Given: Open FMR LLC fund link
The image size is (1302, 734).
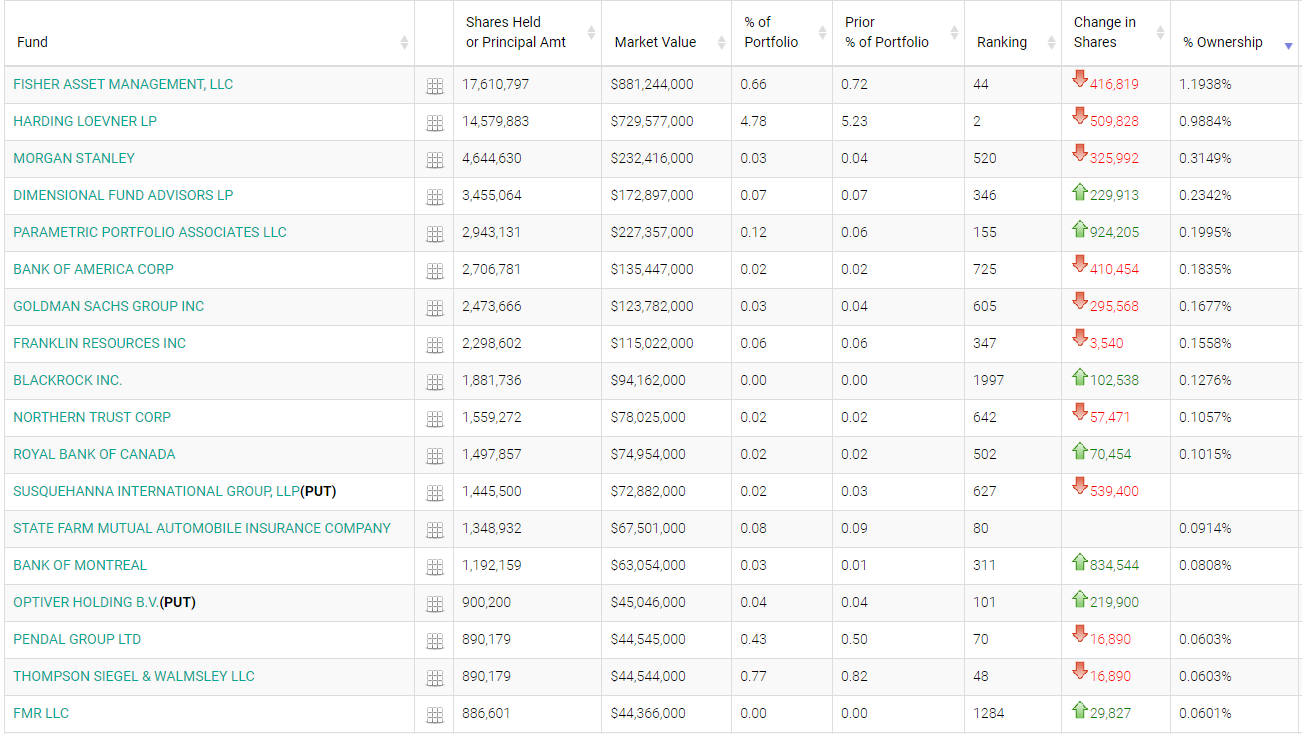Looking at the screenshot, I should click(x=41, y=713).
